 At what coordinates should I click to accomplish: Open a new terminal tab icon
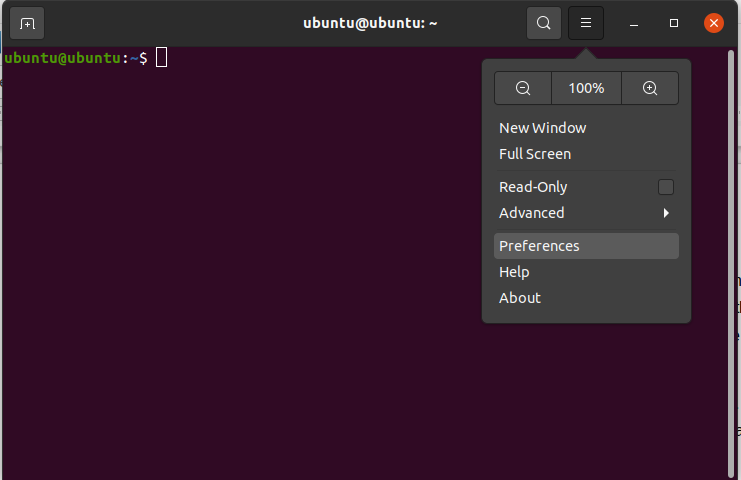(x=27, y=23)
